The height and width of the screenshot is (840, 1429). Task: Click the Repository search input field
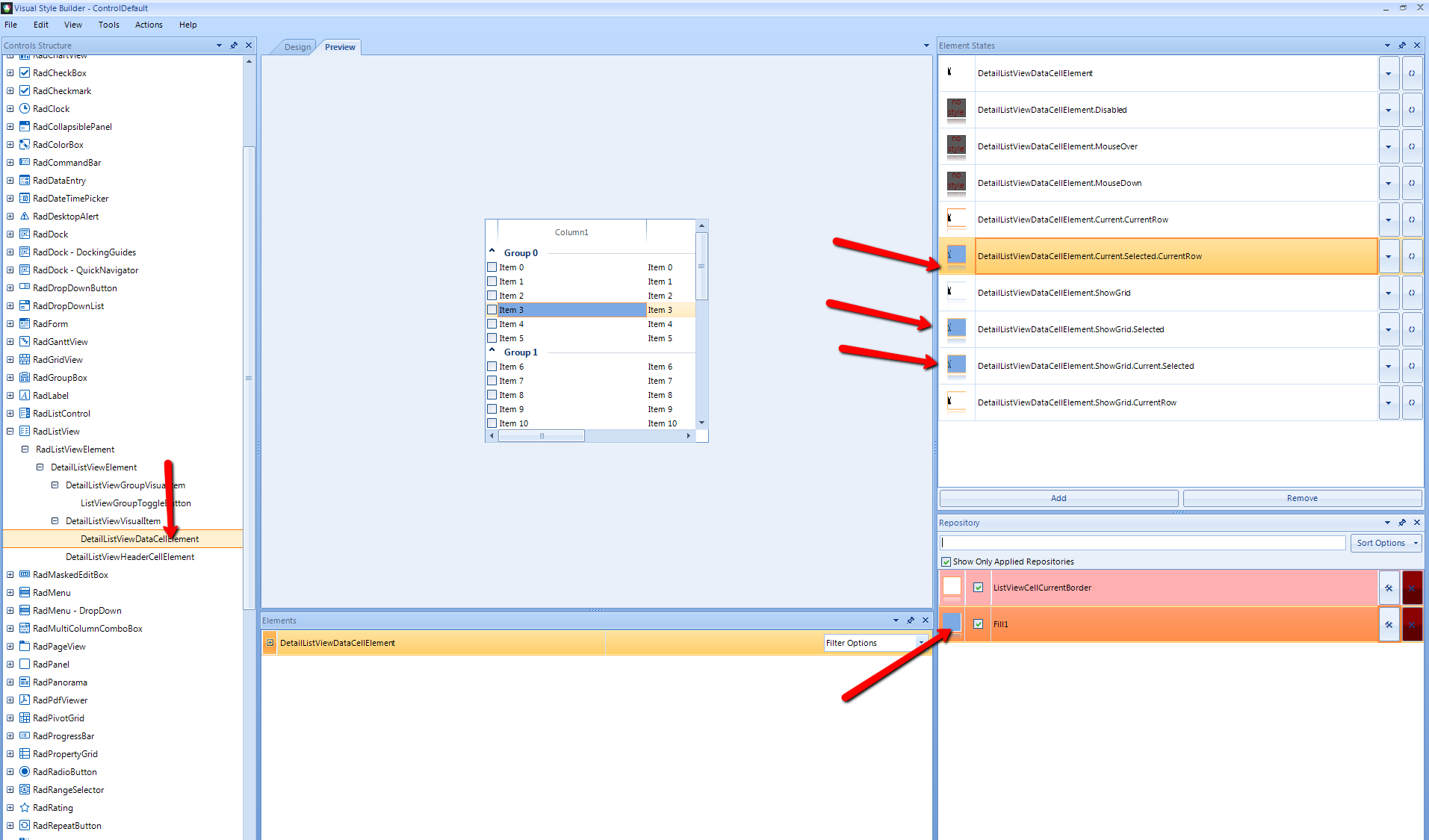click(1142, 543)
